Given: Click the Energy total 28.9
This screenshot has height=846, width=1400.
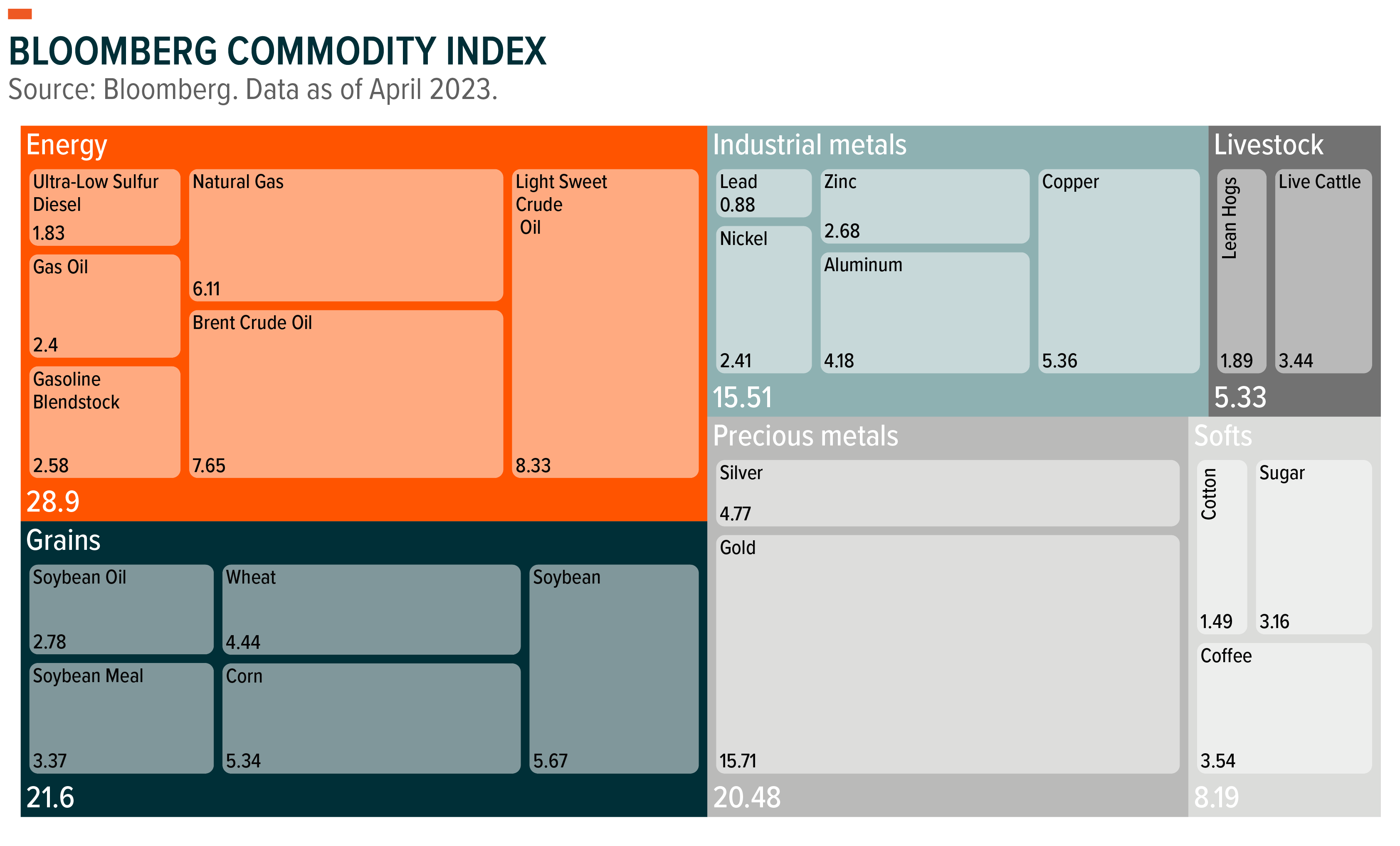Looking at the screenshot, I should pyautogui.click(x=53, y=502).
